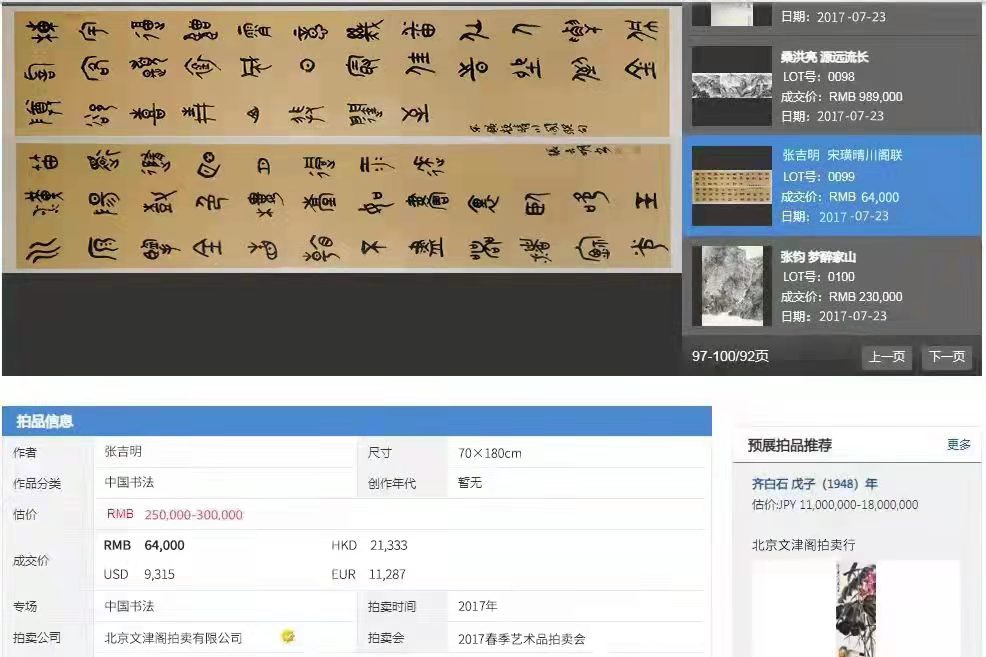Click the yellow verification badge beside the auction company
Viewport: 986px width, 657px height.
coord(288,636)
